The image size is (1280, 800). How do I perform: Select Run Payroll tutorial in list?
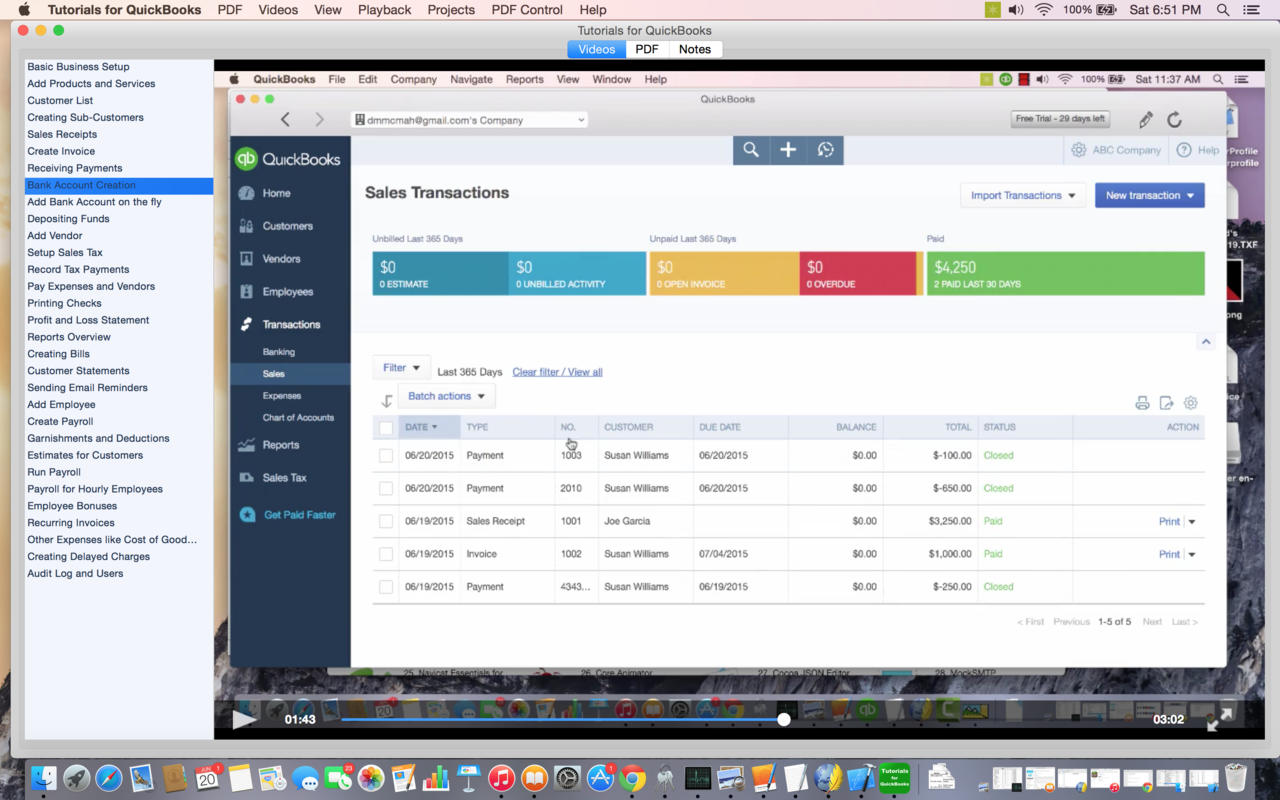(x=54, y=472)
